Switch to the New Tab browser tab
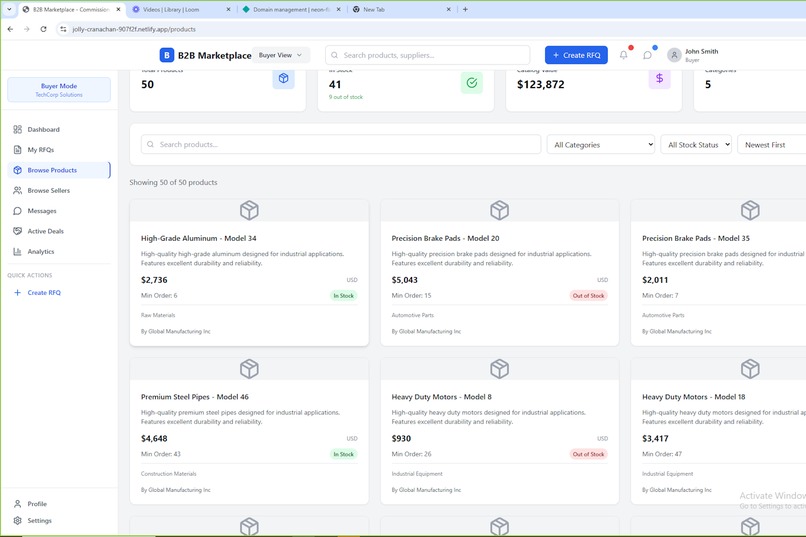The width and height of the screenshot is (806, 537). click(x=401, y=9)
